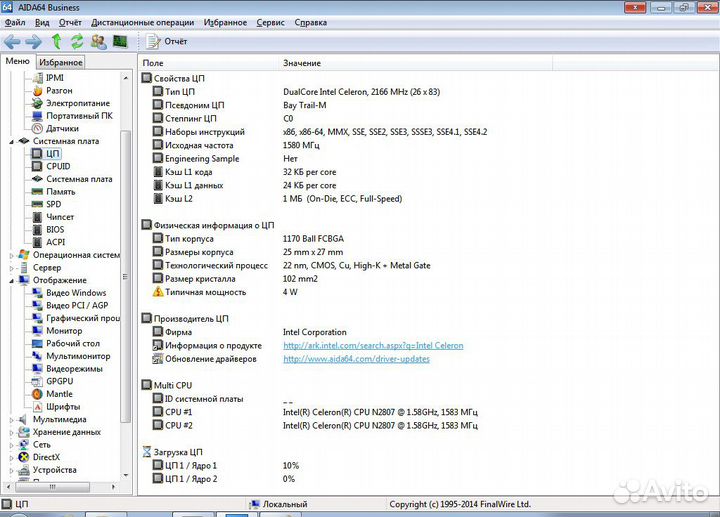720x517 pixels.
Task: Select the Mantle tree item
Action: [59, 393]
